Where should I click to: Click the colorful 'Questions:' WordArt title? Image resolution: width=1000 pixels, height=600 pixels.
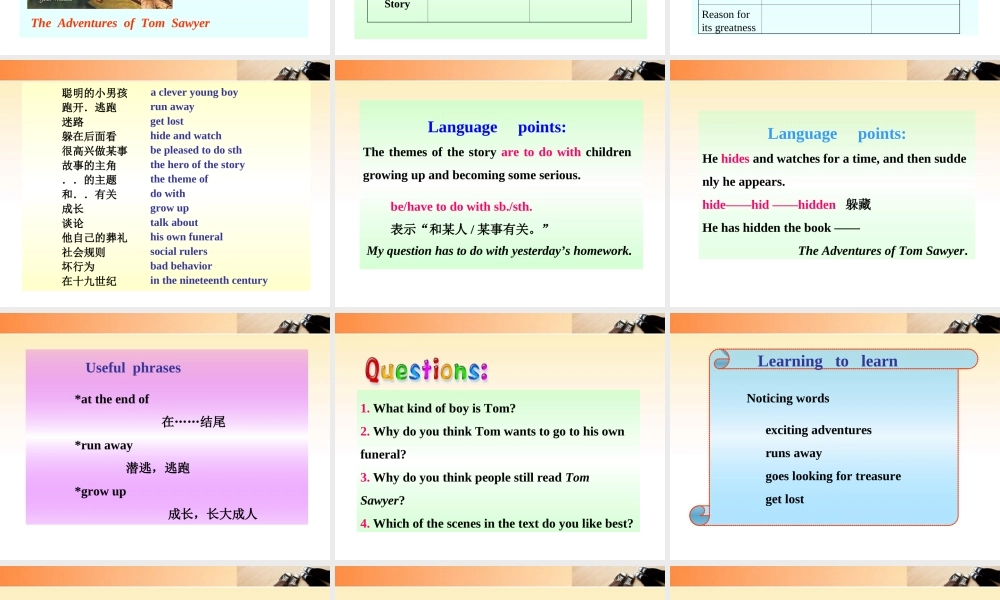point(426,370)
